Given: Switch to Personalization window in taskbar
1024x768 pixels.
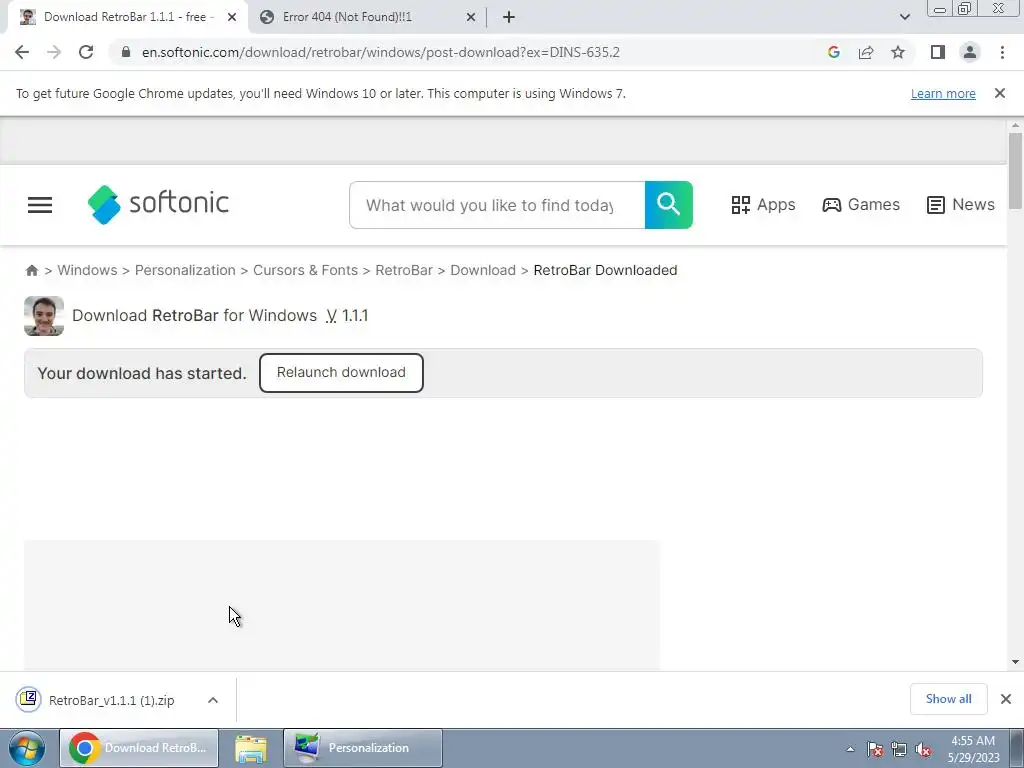Looking at the screenshot, I should (x=363, y=748).
